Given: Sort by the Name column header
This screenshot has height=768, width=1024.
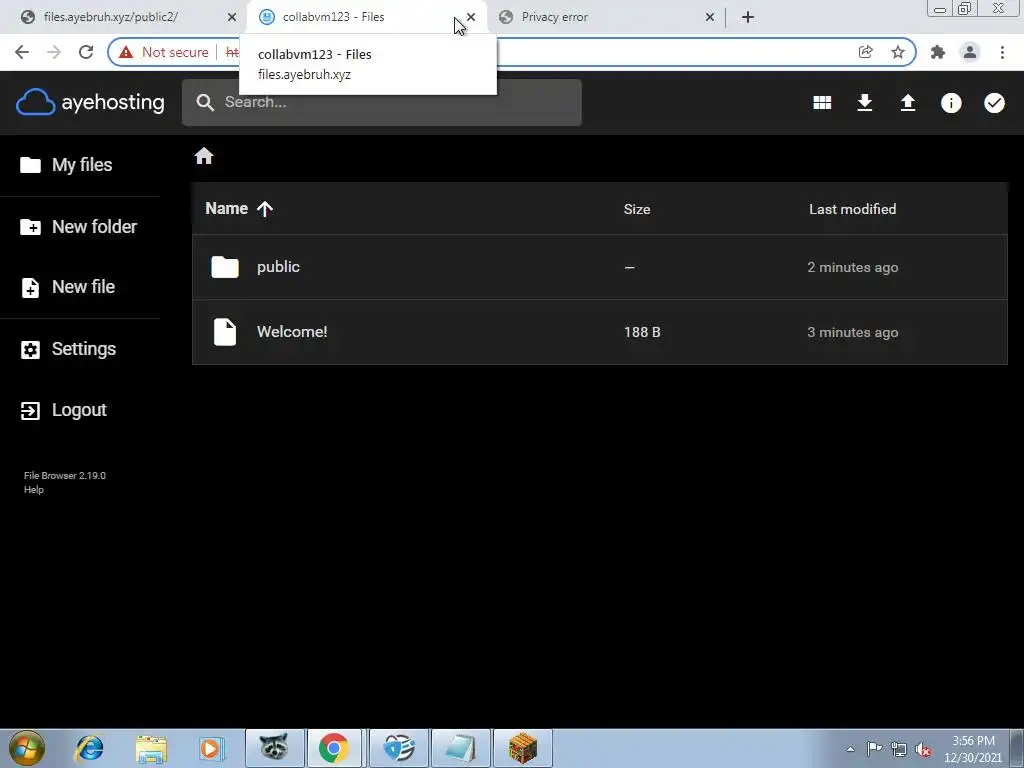Looking at the screenshot, I should tap(238, 208).
